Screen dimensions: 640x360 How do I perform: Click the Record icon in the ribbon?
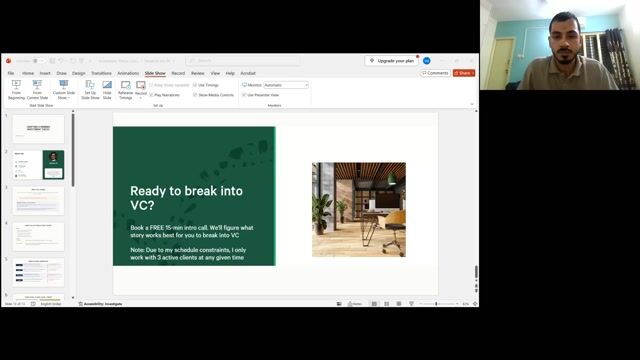coord(141,86)
